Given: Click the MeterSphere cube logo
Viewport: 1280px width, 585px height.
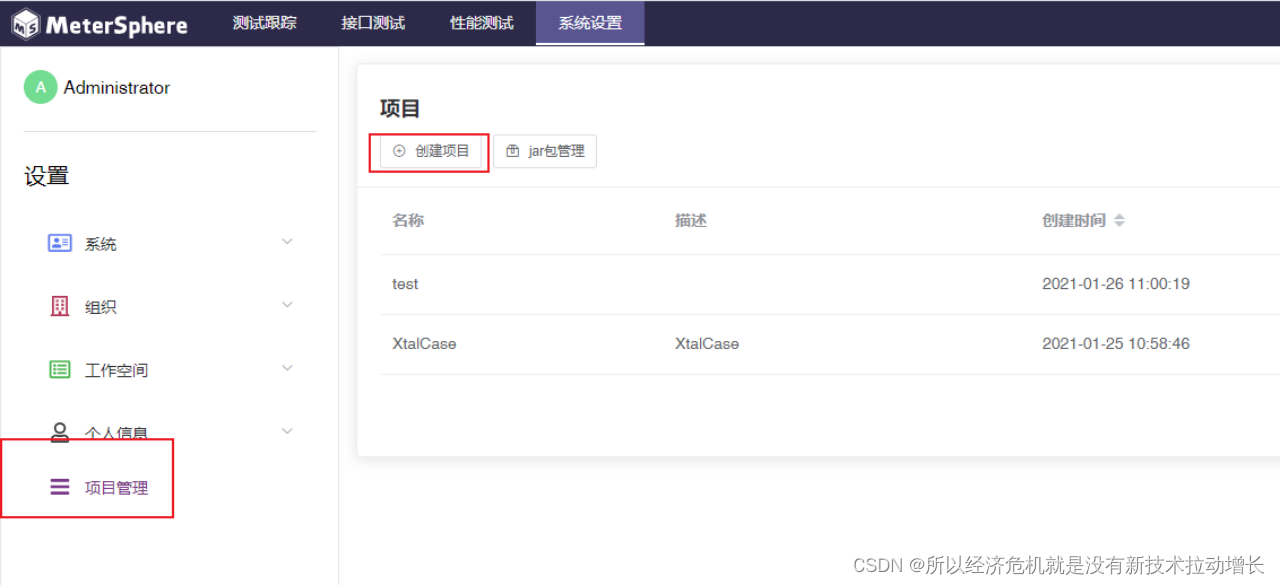Looking at the screenshot, I should [25, 23].
